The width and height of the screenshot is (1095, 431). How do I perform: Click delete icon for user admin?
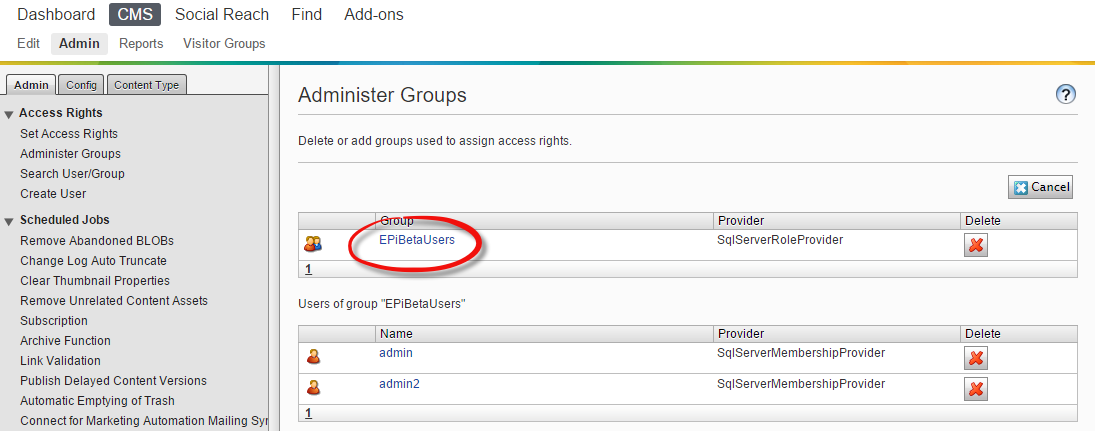click(976, 358)
